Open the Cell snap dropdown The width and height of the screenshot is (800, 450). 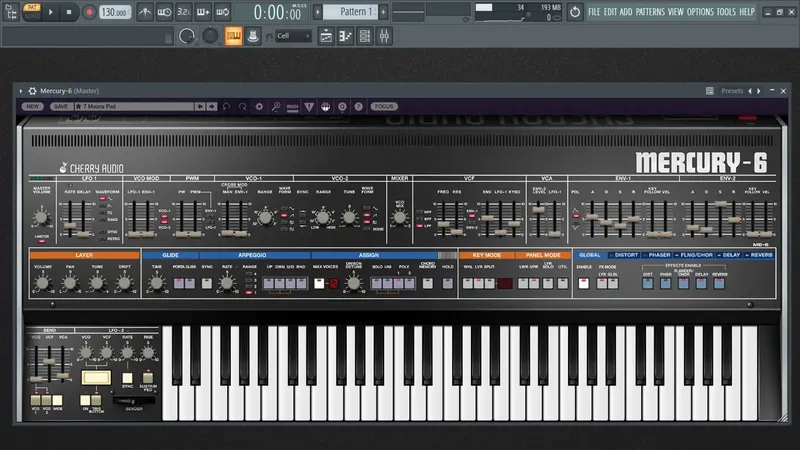(x=293, y=36)
